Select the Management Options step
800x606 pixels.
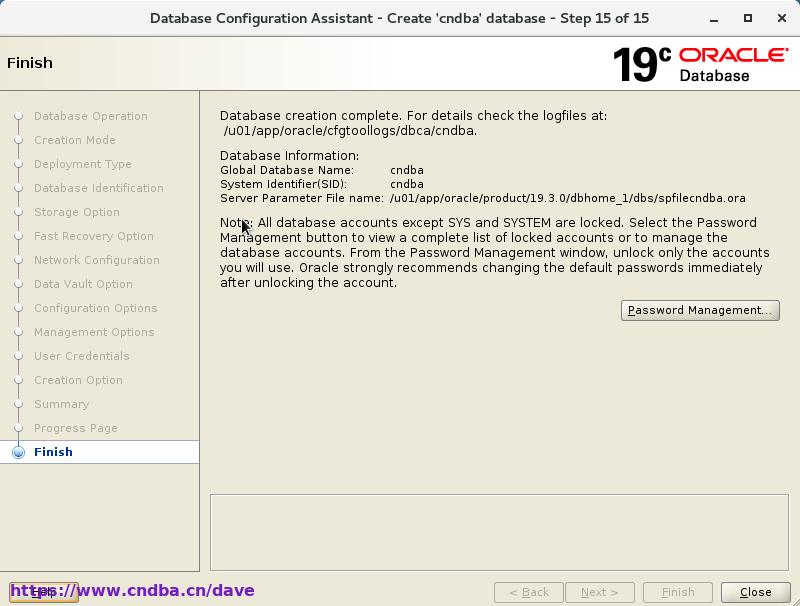tap(94, 332)
